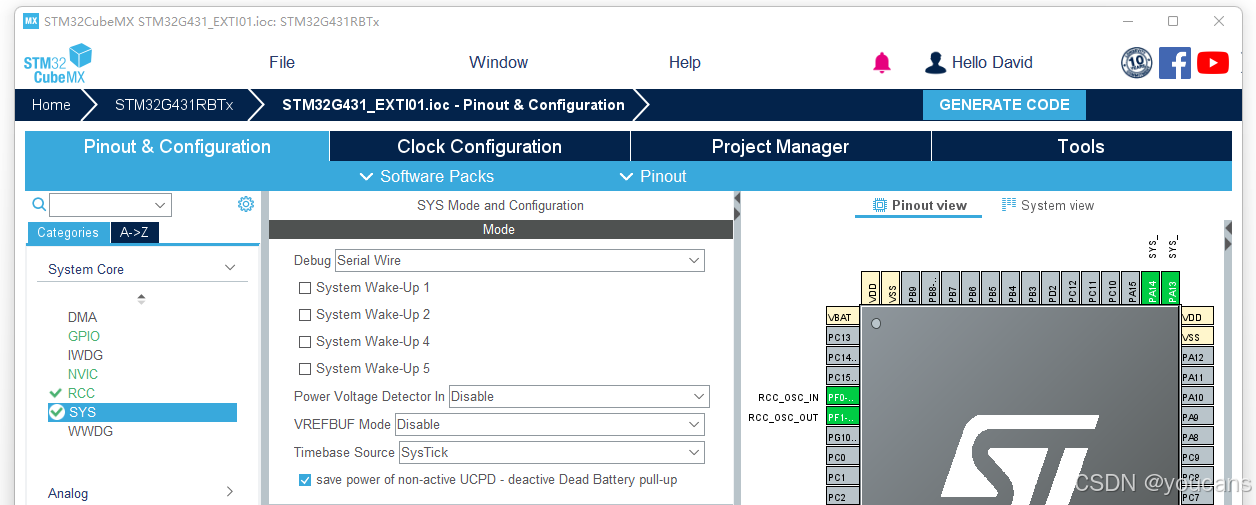The height and width of the screenshot is (505, 1256).
Task: Enable System Wake-Up 1 checkbox
Action: click(305, 288)
